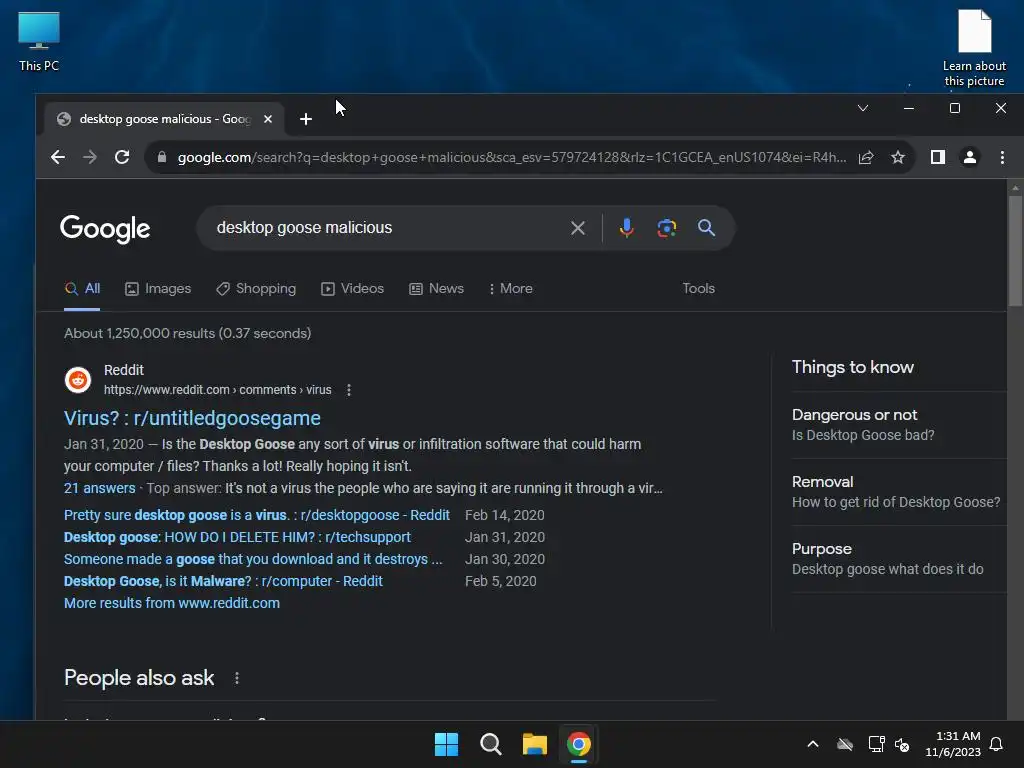Open the clock showing 1:31 AM
The image size is (1024, 768).
click(x=953, y=744)
